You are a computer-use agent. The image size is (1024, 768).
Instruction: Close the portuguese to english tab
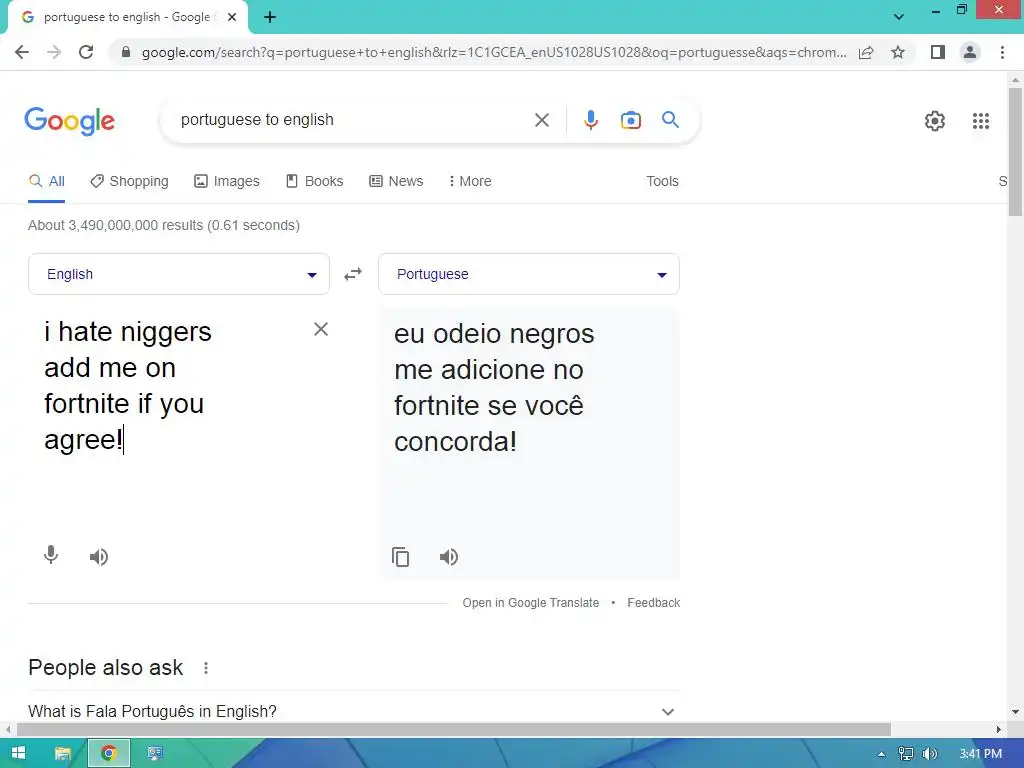click(232, 17)
